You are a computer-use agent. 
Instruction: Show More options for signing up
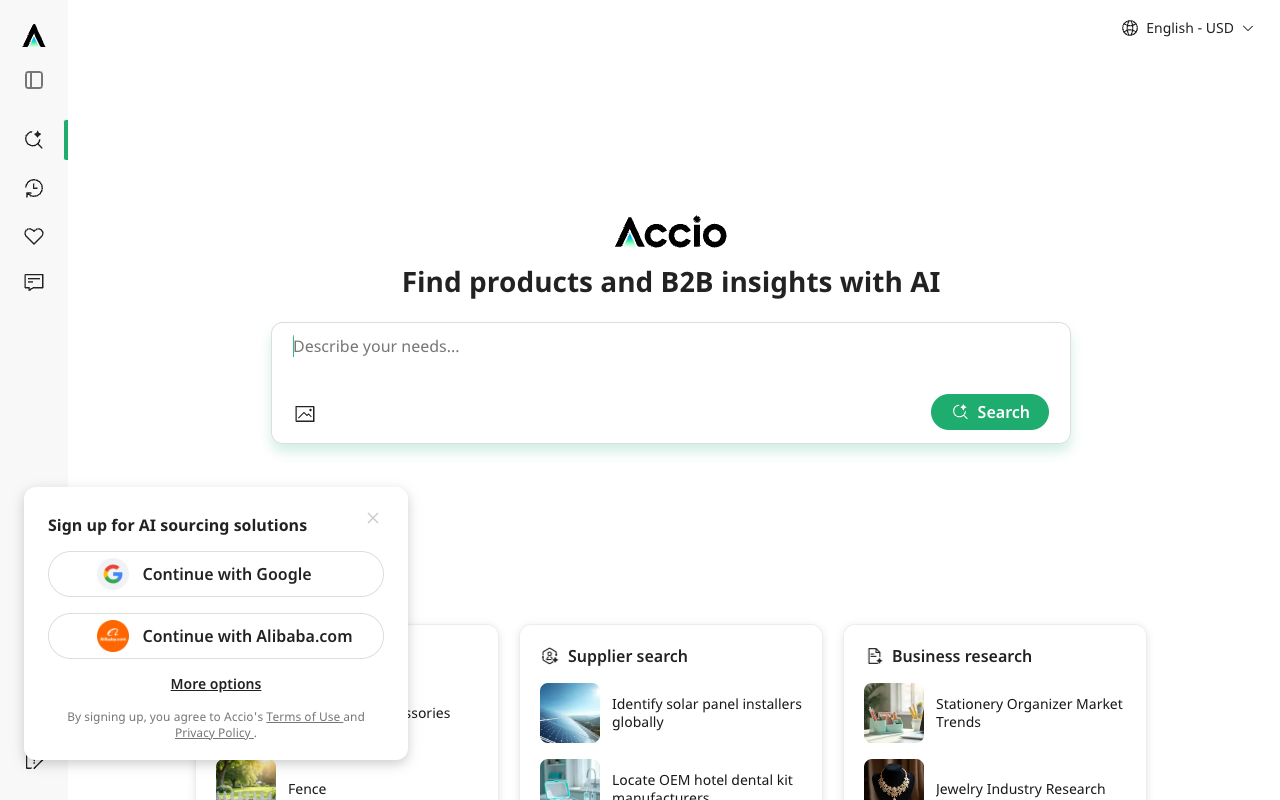click(x=215, y=684)
